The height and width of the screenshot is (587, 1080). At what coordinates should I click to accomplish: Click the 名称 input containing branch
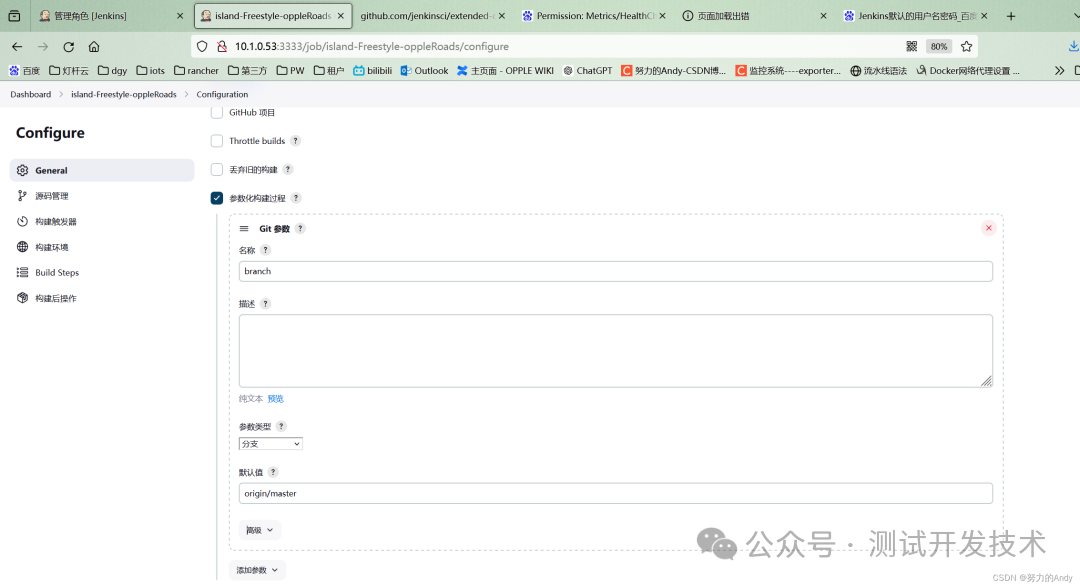pyautogui.click(x=616, y=271)
